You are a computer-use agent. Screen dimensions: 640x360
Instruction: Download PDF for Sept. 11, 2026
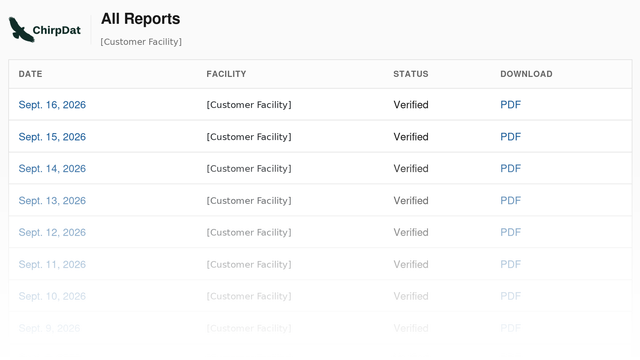click(511, 264)
